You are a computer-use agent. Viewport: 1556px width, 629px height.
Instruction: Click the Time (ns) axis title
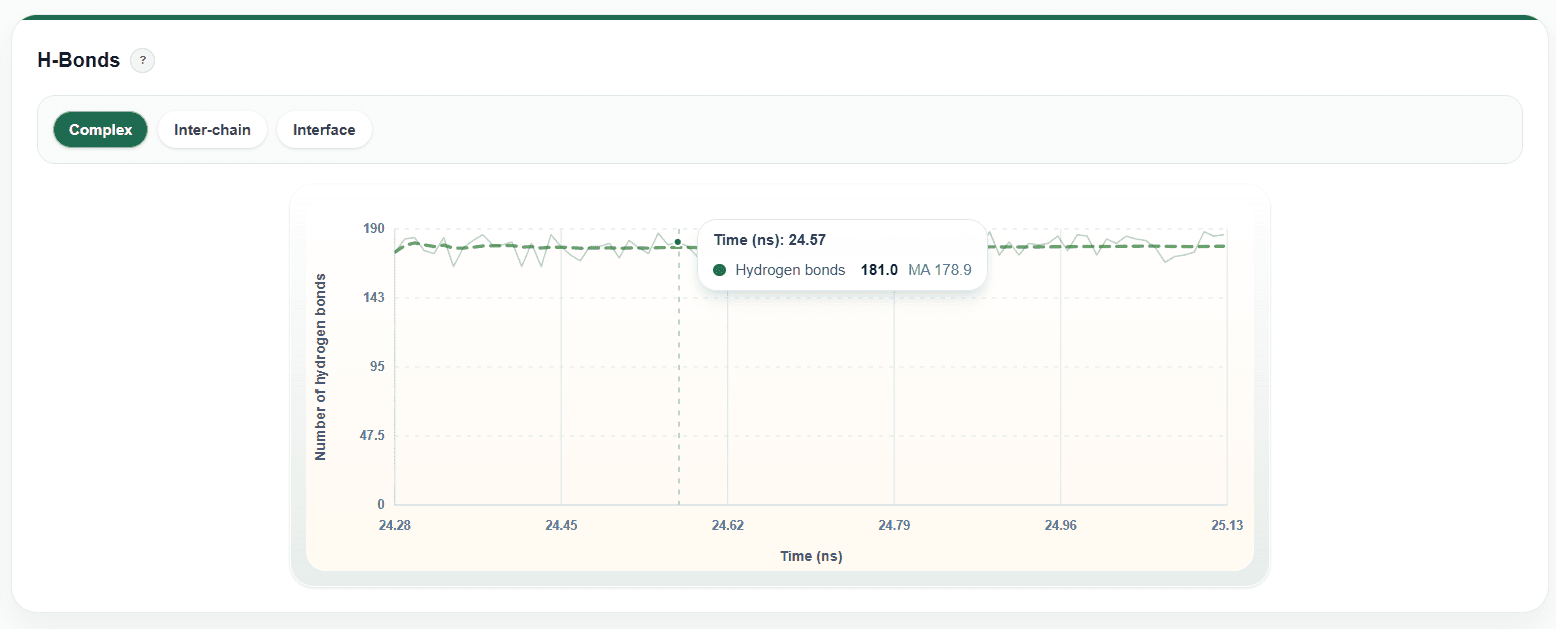click(x=811, y=556)
